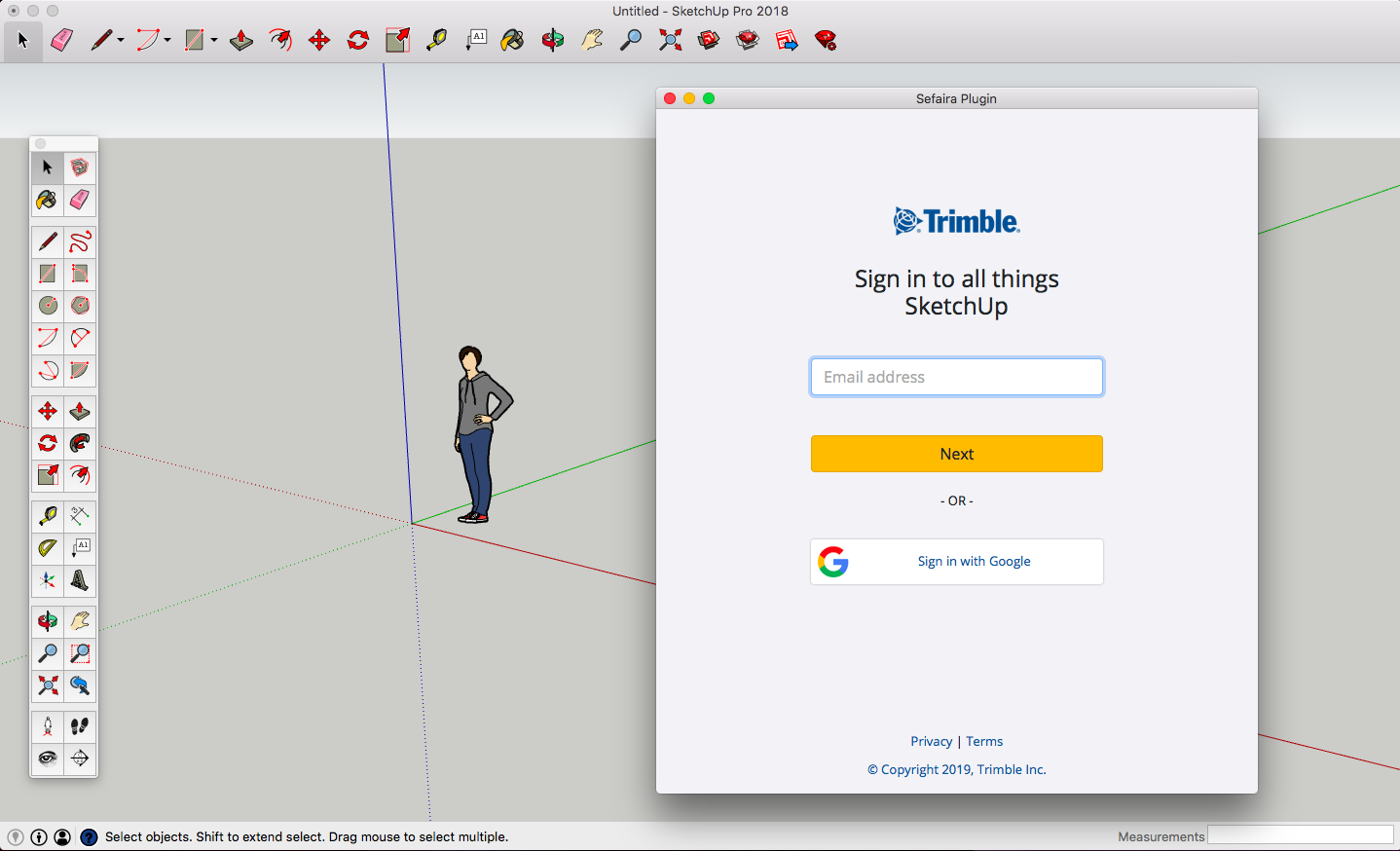This screenshot has height=851, width=1400.
Task: Select the 3D Text tool
Action: pos(80,580)
